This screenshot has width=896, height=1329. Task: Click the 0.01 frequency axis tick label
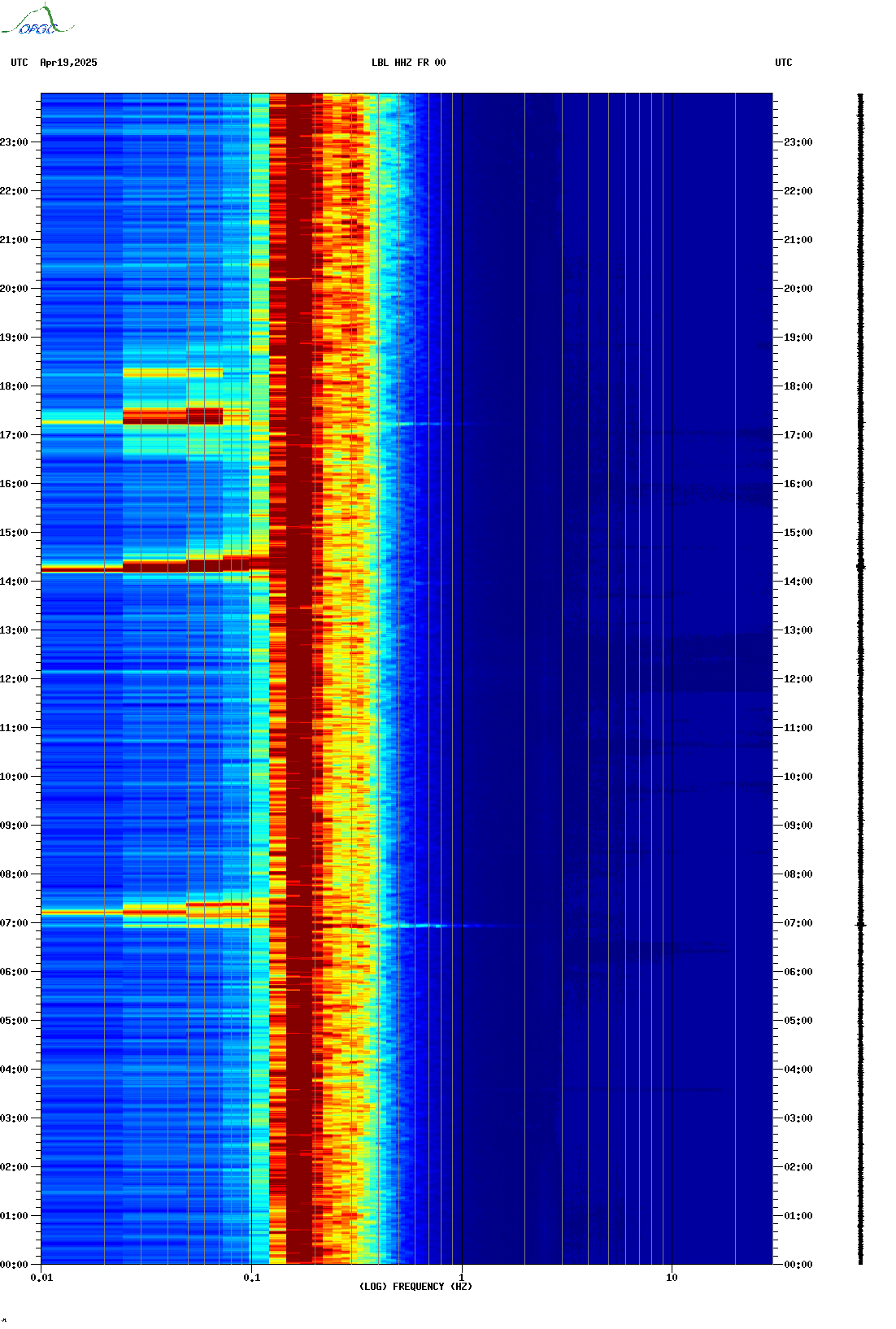point(41,1278)
